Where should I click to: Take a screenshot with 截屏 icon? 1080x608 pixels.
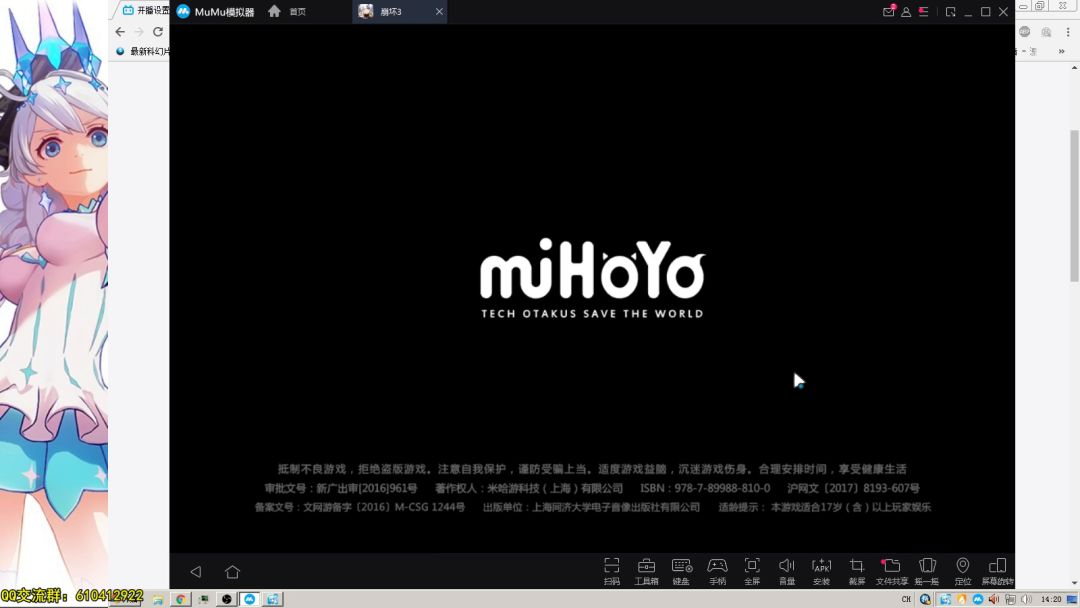(857, 571)
